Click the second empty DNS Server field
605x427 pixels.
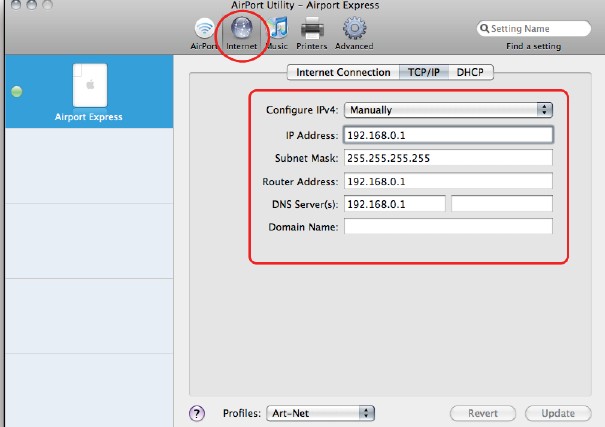coord(502,204)
